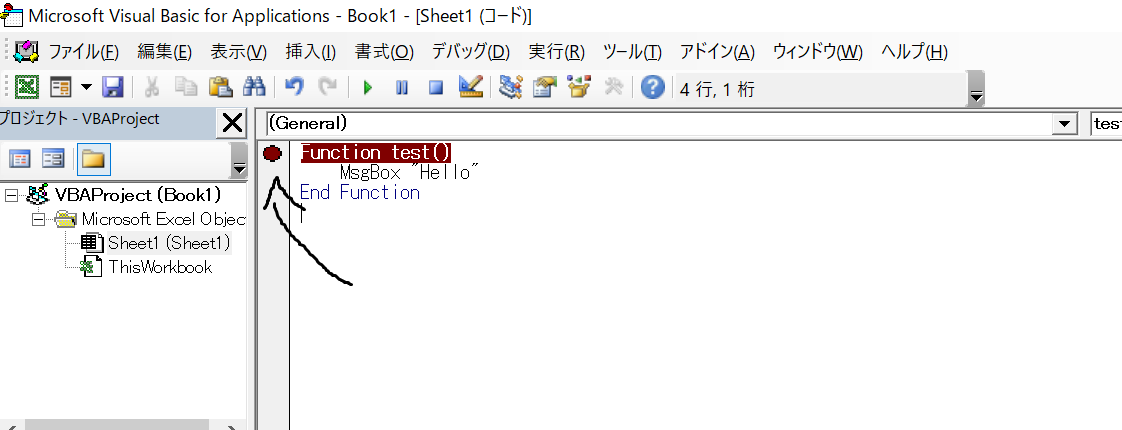Stop with the Reset icon
Screen dimensions: 1122x430
tap(436, 88)
